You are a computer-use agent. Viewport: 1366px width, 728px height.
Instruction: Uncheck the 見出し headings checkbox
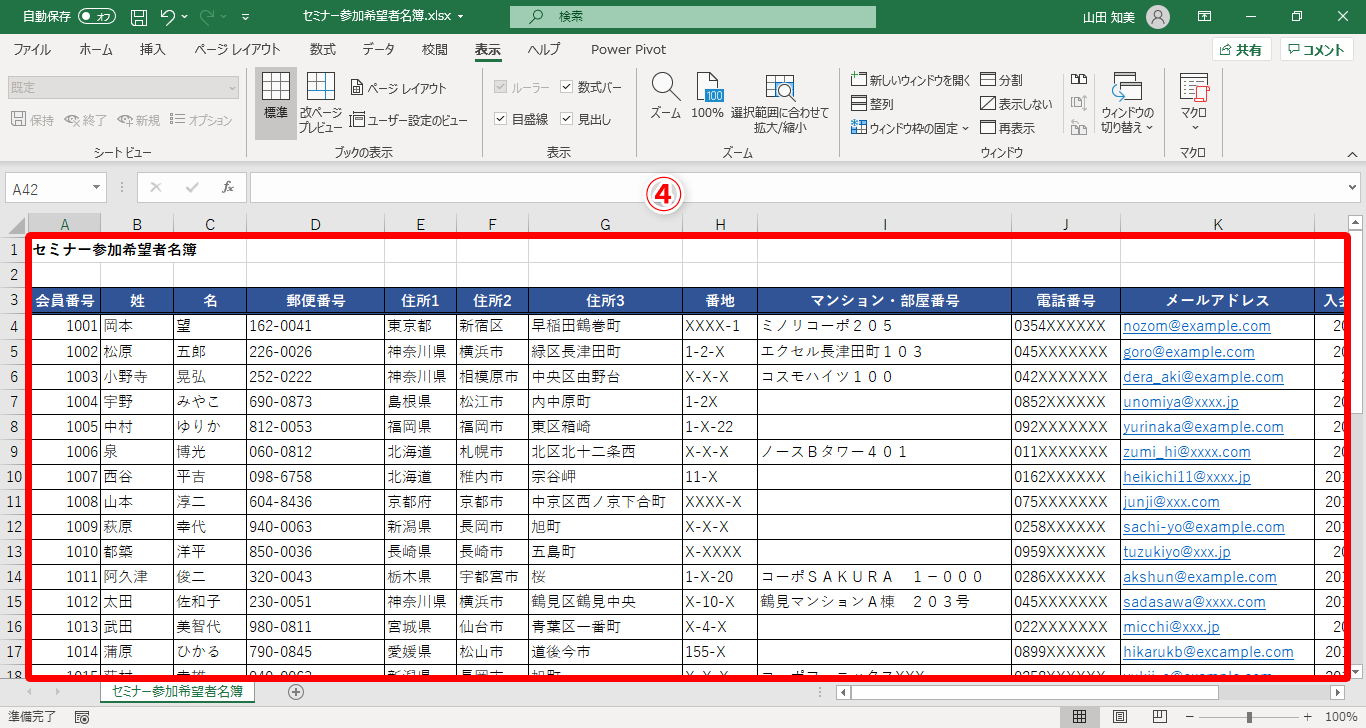point(567,119)
